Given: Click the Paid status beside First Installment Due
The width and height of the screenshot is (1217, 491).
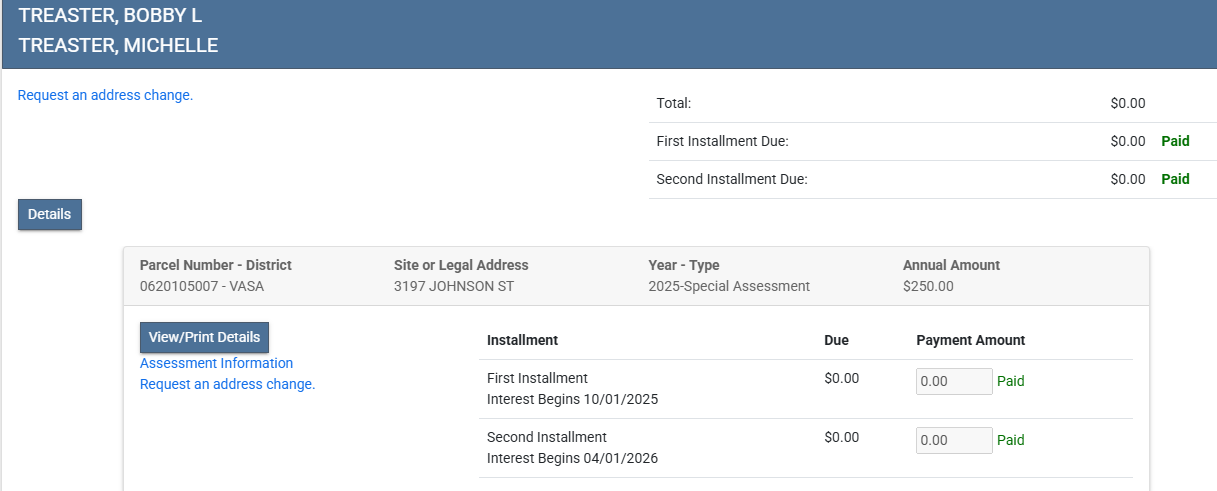Looking at the screenshot, I should click(1175, 142).
